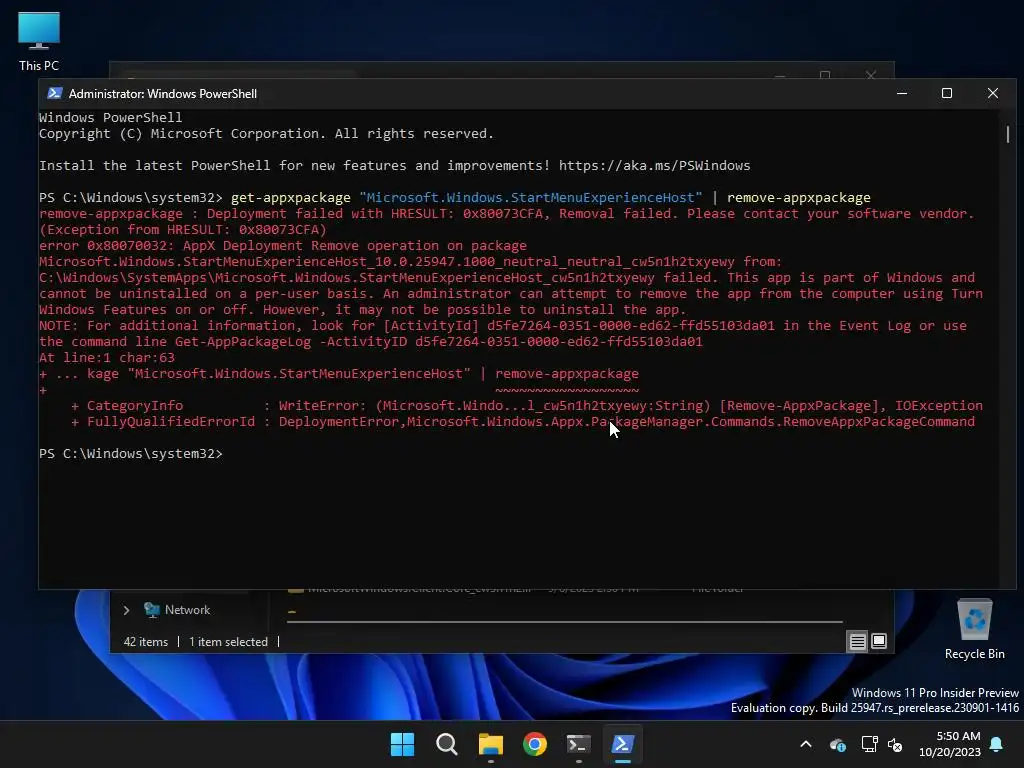Click the Copyright Microsoft Corporation line
The image size is (1024, 768).
pyautogui.click(x=266, y=134)
